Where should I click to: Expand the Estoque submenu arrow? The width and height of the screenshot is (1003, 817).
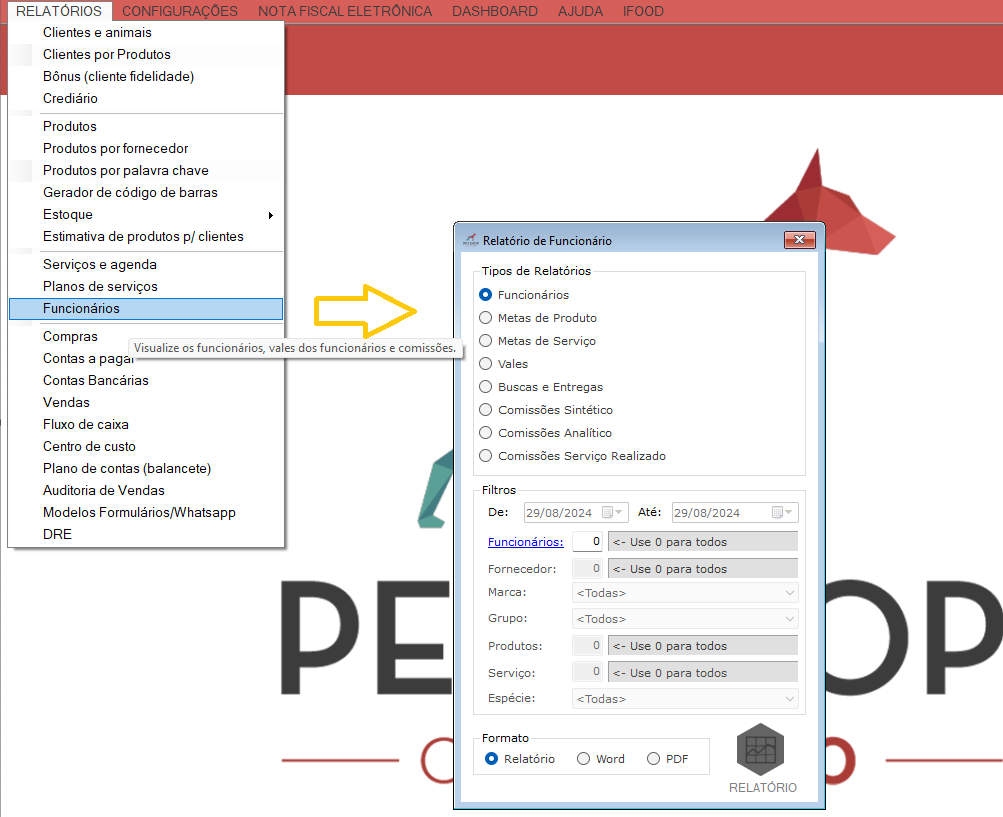(x=271, y=215)
